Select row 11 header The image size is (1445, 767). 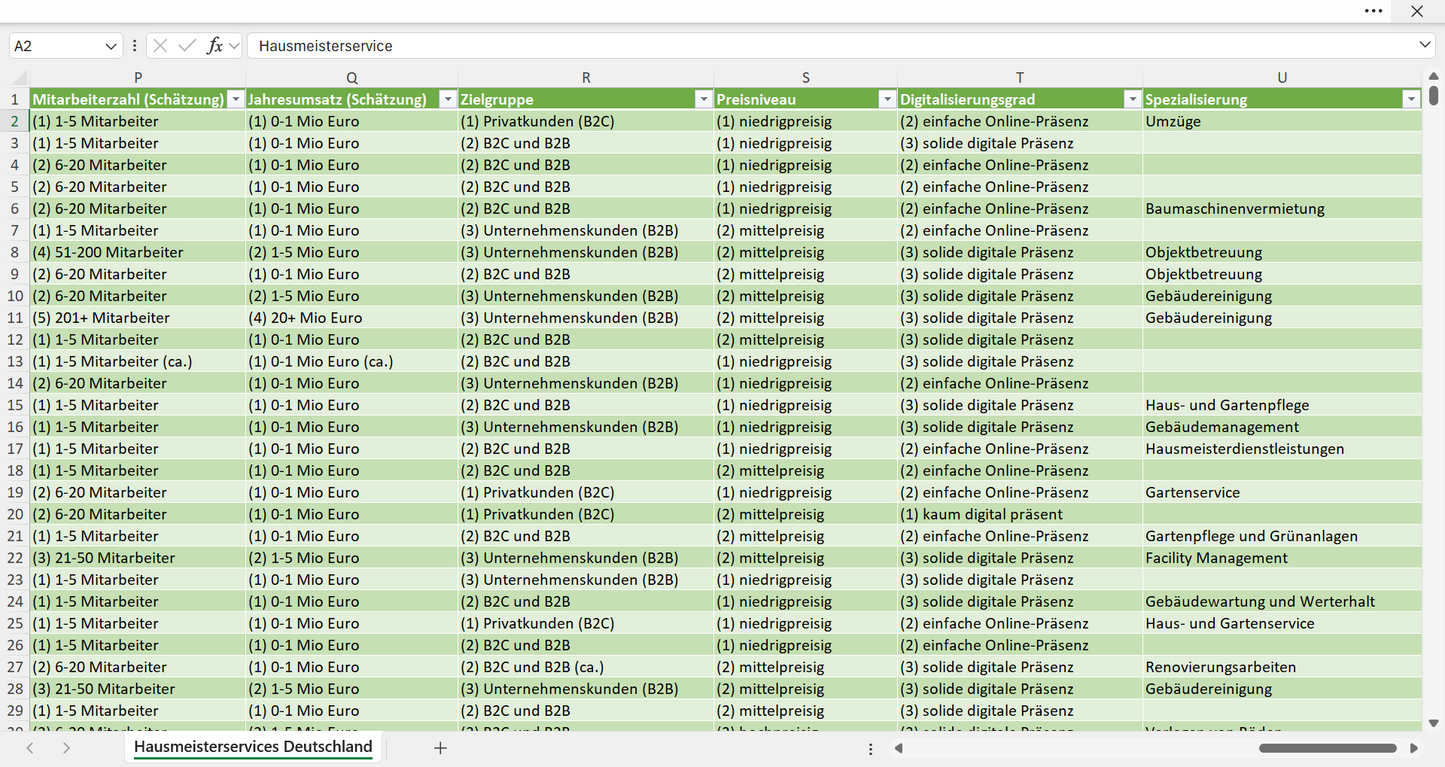[x=15, y=318]
